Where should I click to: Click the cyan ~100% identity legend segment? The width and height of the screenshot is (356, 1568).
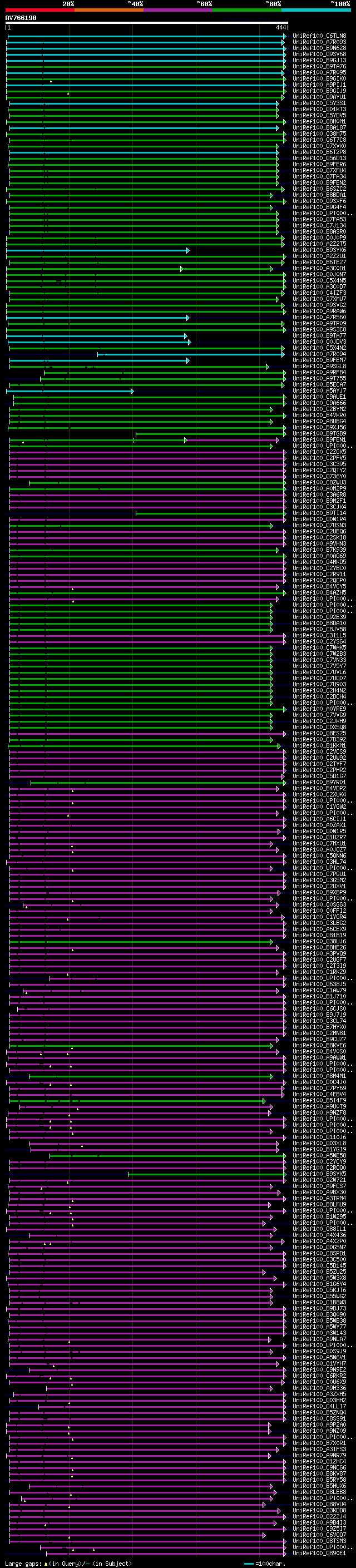tap(316, 10)
